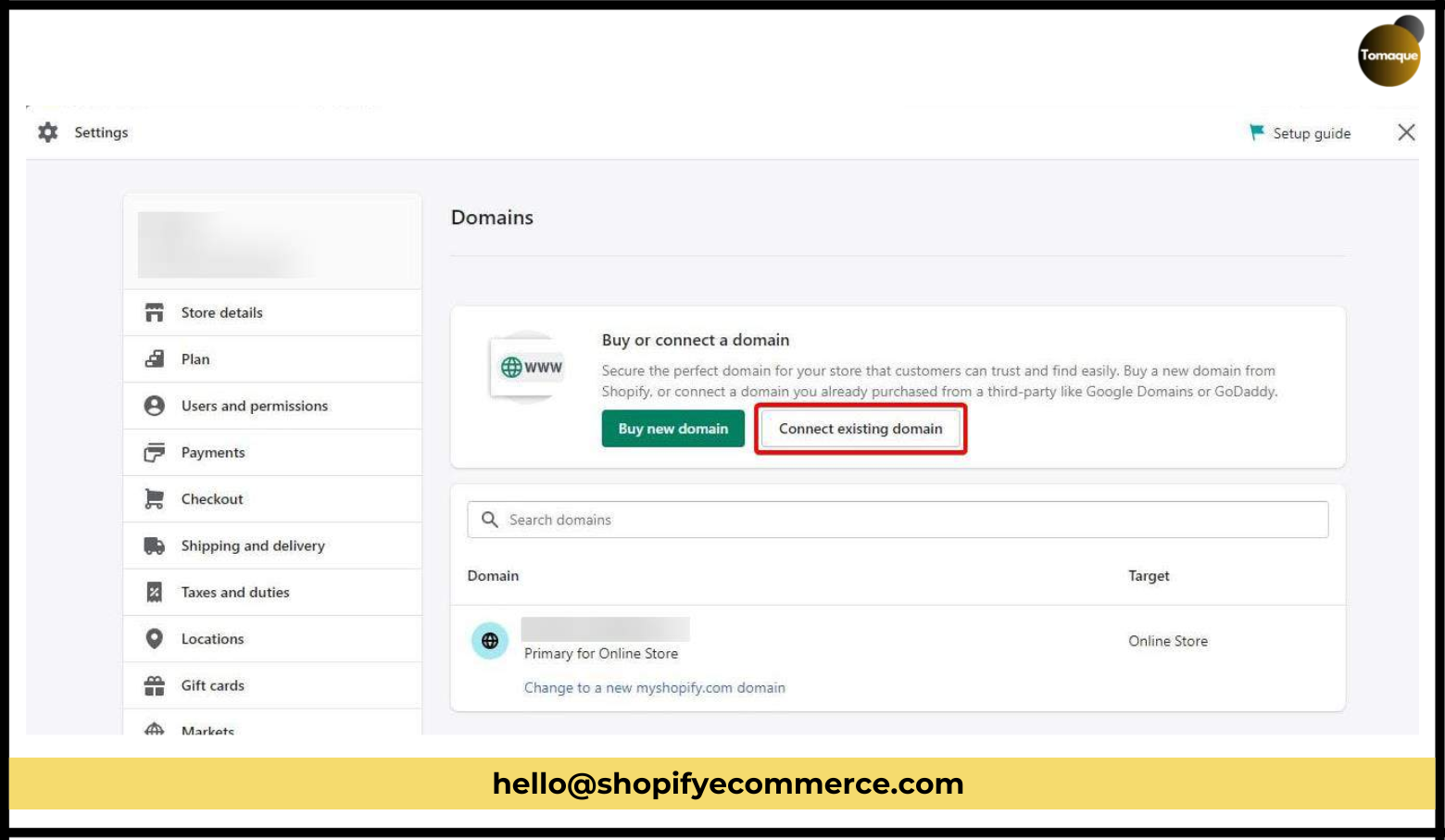Viewport: 1445px width, 840px height.
Task: Close the Settings panel with X
Action: point(1406,132)
